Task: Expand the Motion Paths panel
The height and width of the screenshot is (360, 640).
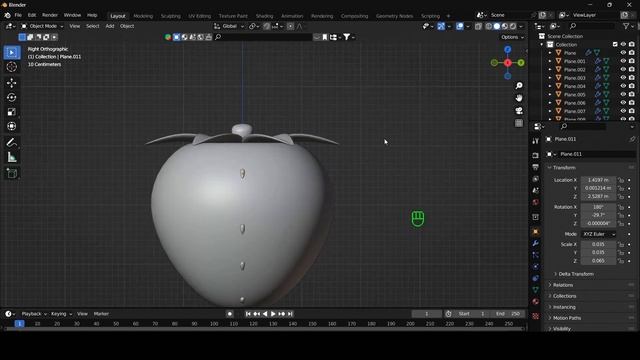Action: (x=567, y=318)
